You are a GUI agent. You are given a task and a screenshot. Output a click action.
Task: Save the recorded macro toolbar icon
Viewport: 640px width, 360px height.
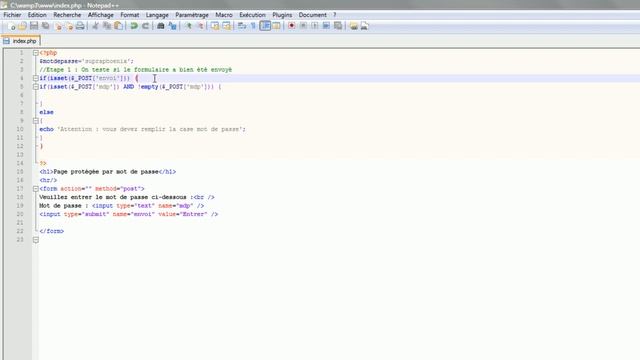[338, 26]
